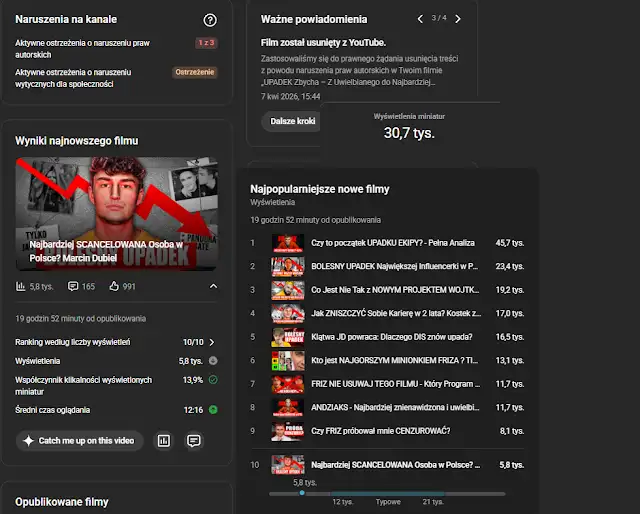The image size is (640, 514).
Task: Click the Dalsze kroki button
Action: tap(292, 121)
